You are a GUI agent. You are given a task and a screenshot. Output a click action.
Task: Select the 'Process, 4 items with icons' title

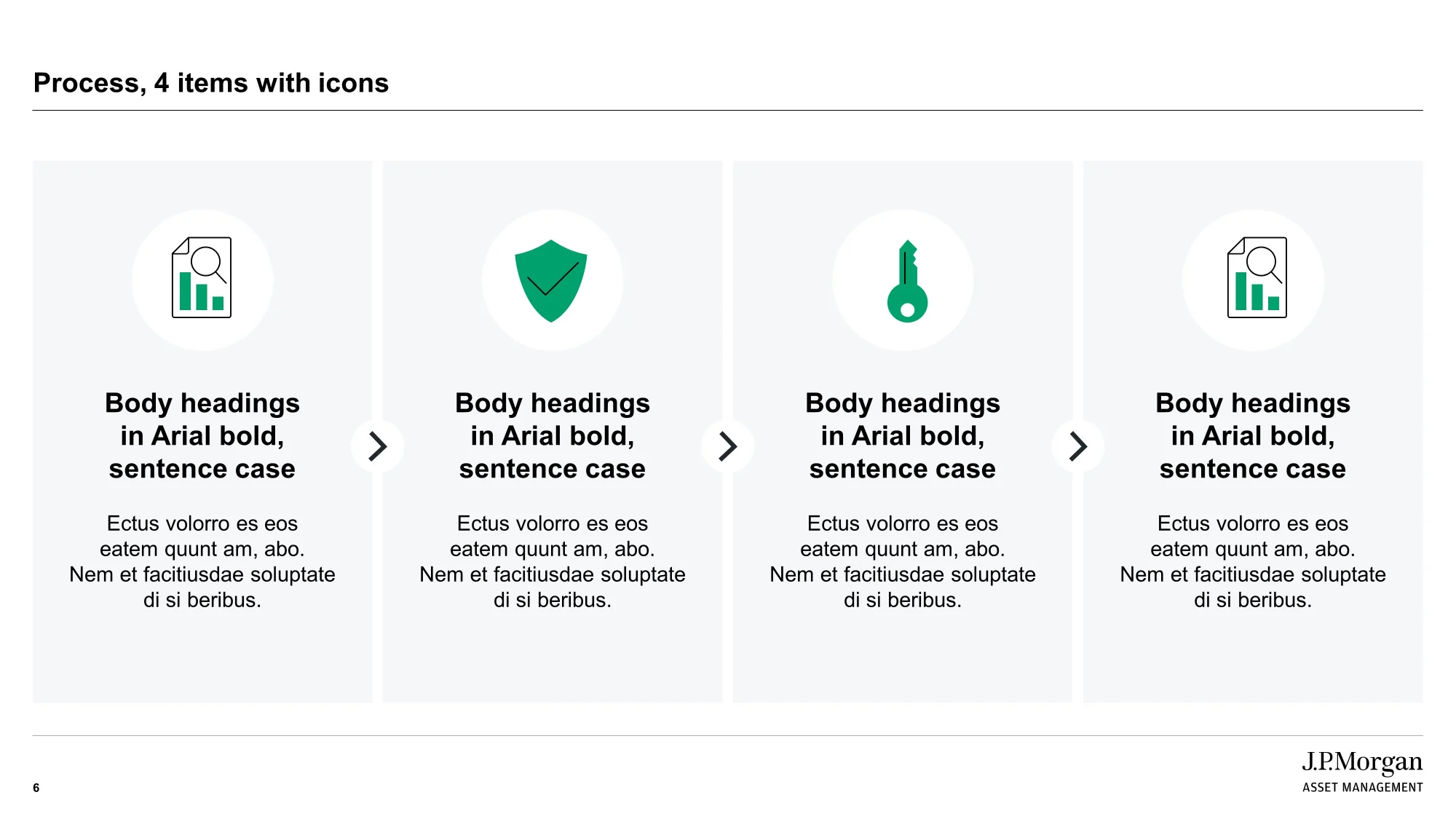(x=211, y=83)
